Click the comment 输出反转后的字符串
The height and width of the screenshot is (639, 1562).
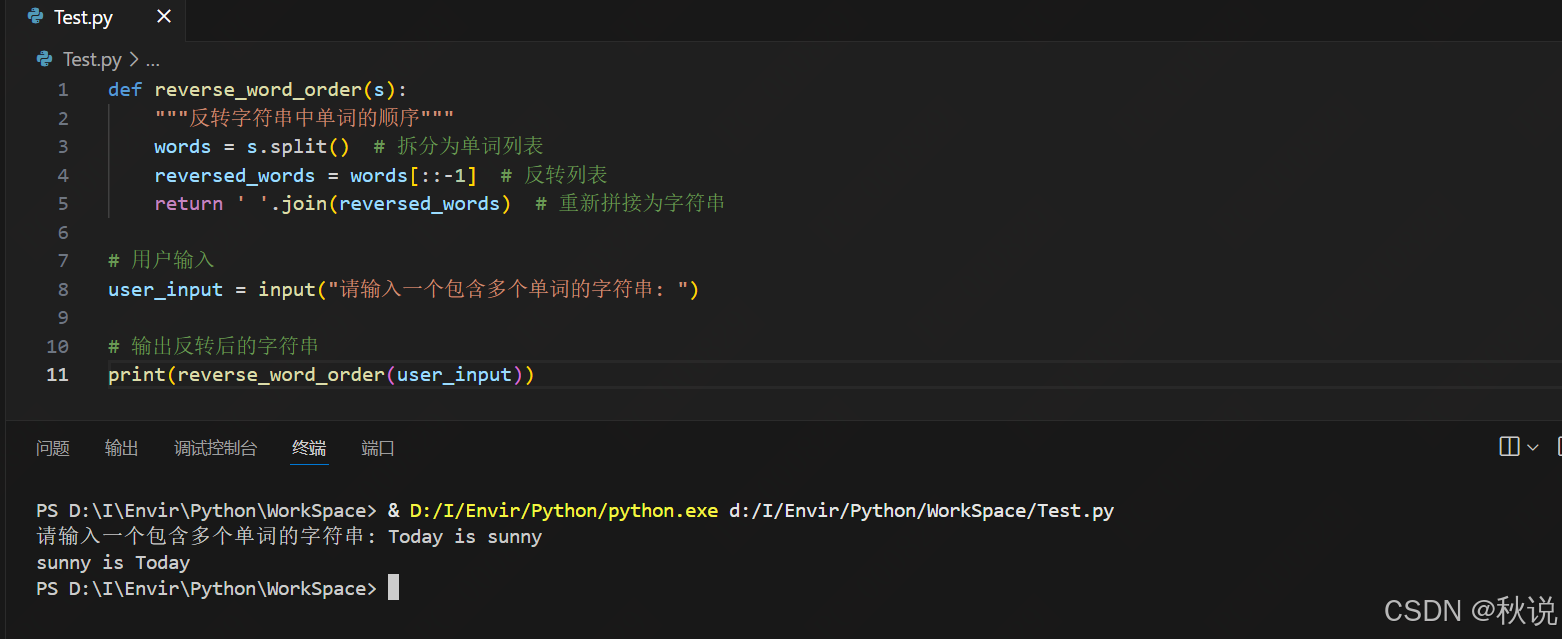213,346
